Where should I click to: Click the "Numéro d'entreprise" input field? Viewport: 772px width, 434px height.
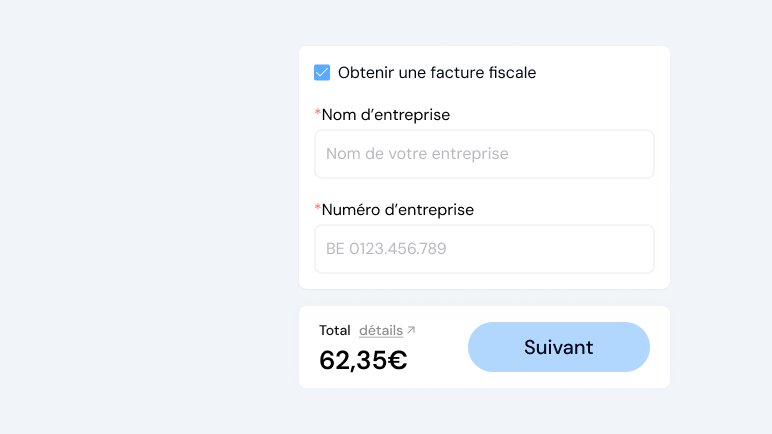(x=484, y=249)
